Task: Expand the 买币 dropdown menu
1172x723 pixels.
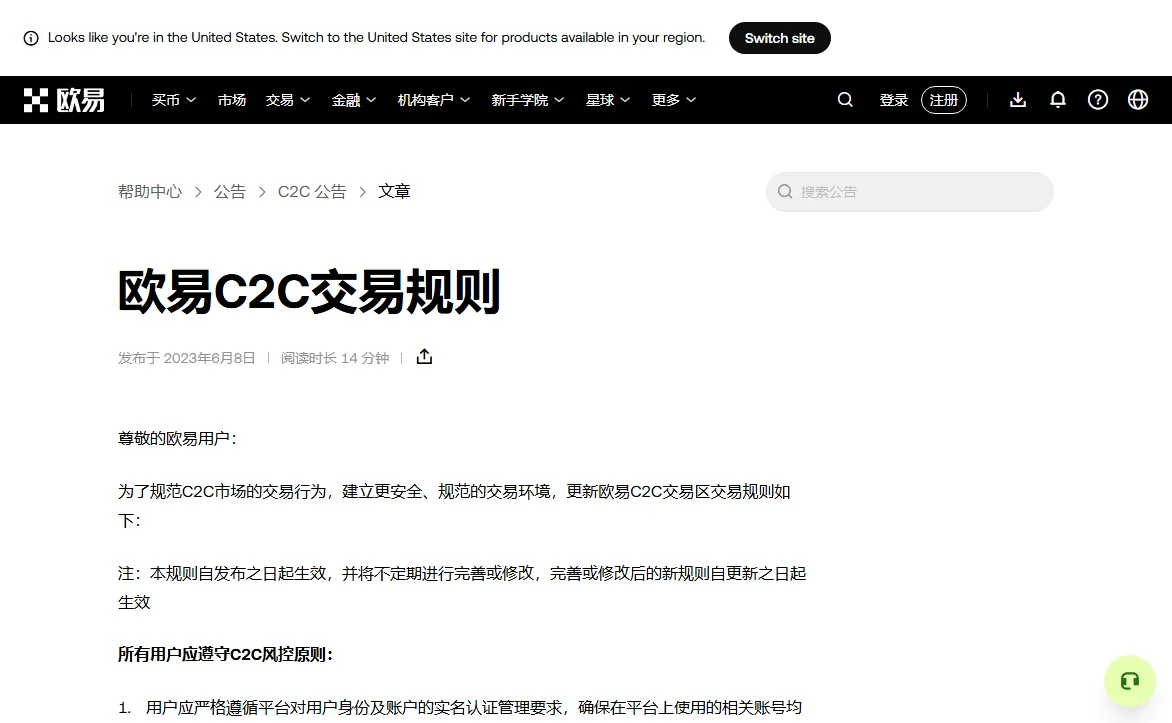Action: tap(173, 99)
